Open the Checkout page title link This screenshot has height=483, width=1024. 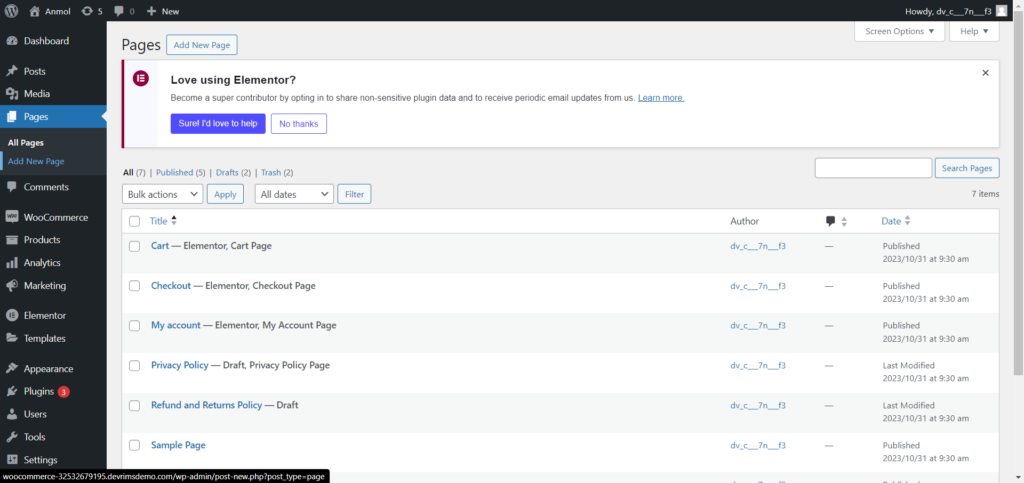pyautogui.click(x=171, y=286)
